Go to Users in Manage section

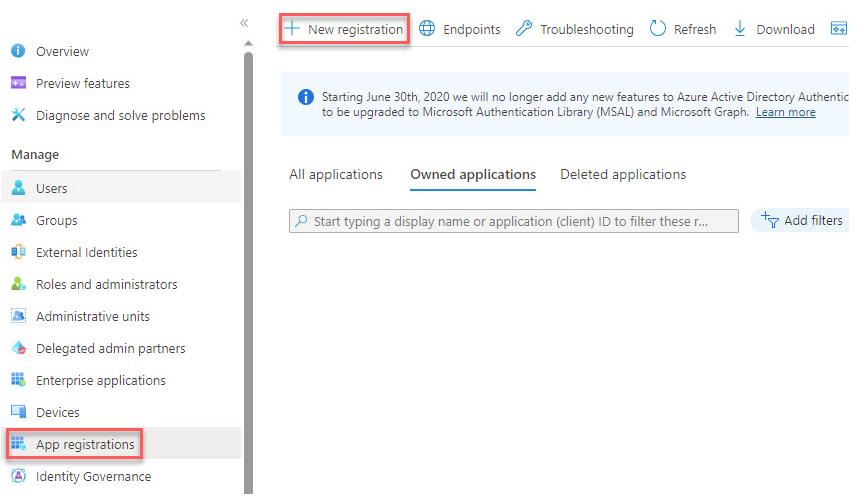tap(120, 188)
